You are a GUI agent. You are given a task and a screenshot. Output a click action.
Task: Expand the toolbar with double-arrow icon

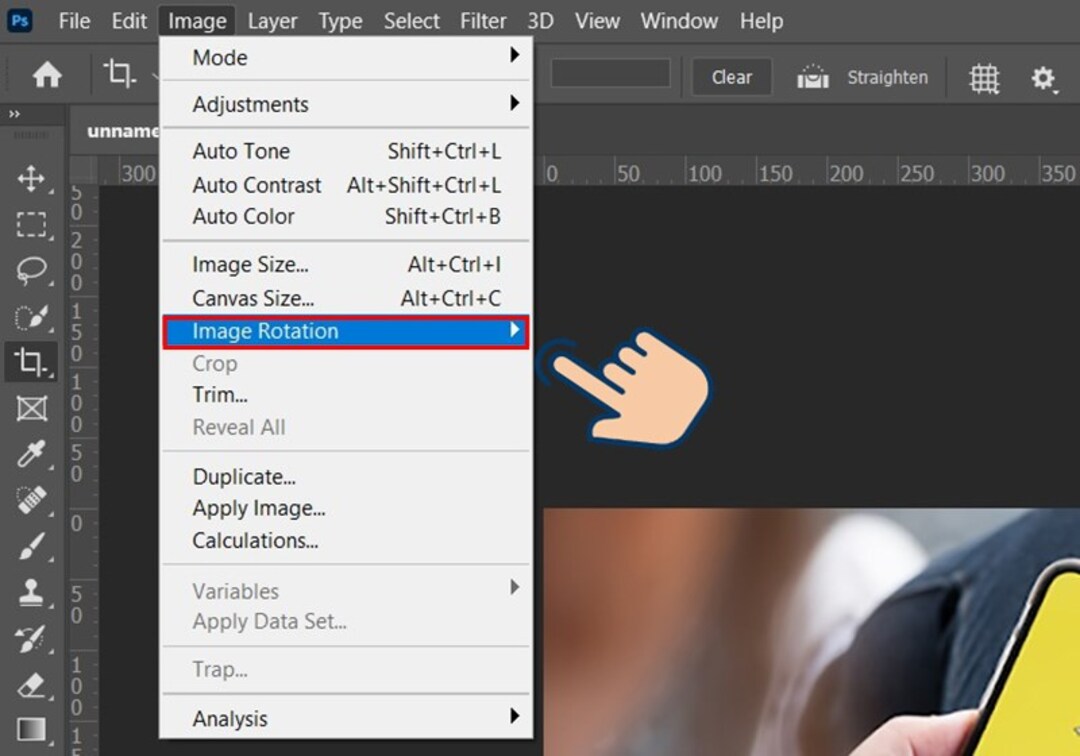point(14,114)
